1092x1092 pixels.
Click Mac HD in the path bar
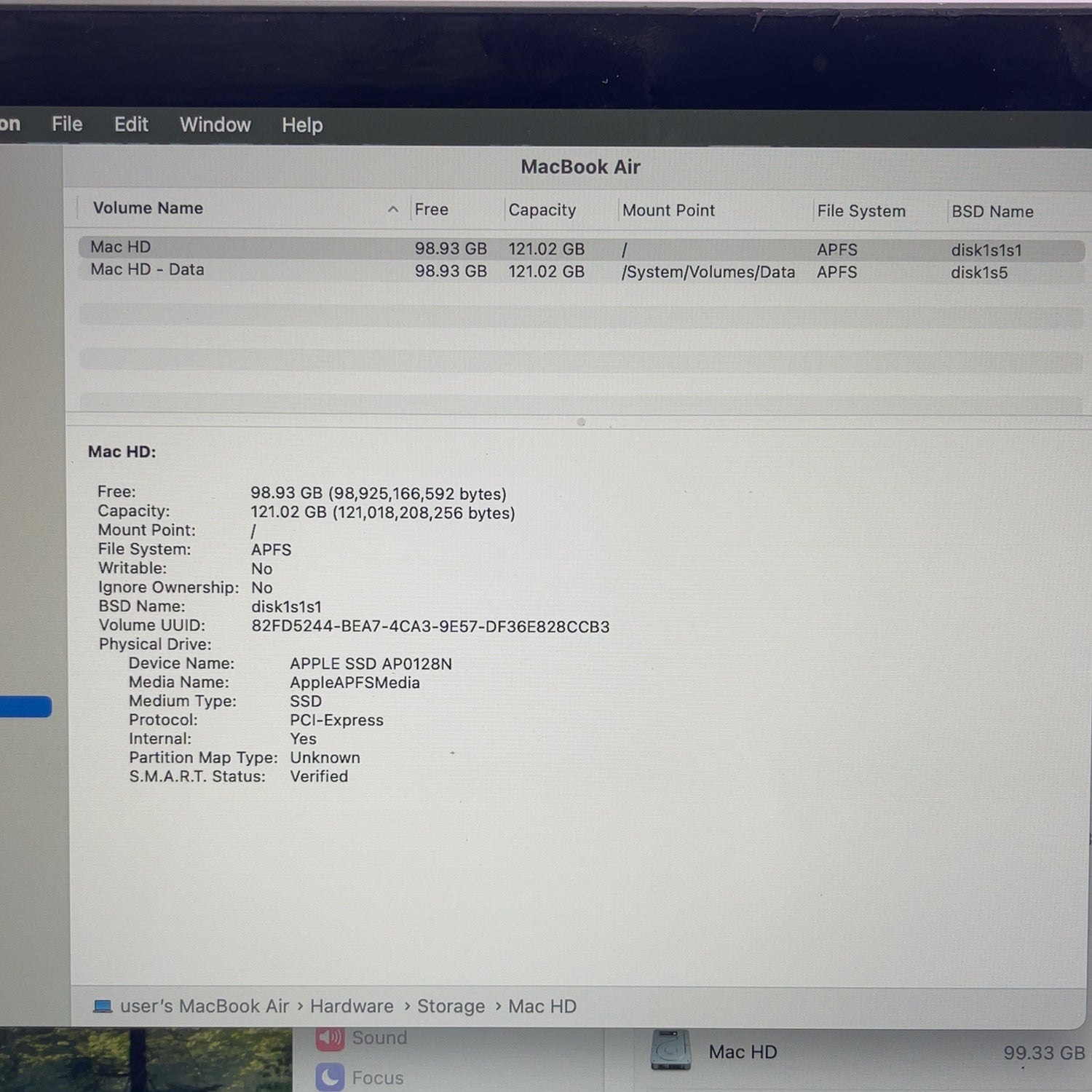click(542, 1007)
